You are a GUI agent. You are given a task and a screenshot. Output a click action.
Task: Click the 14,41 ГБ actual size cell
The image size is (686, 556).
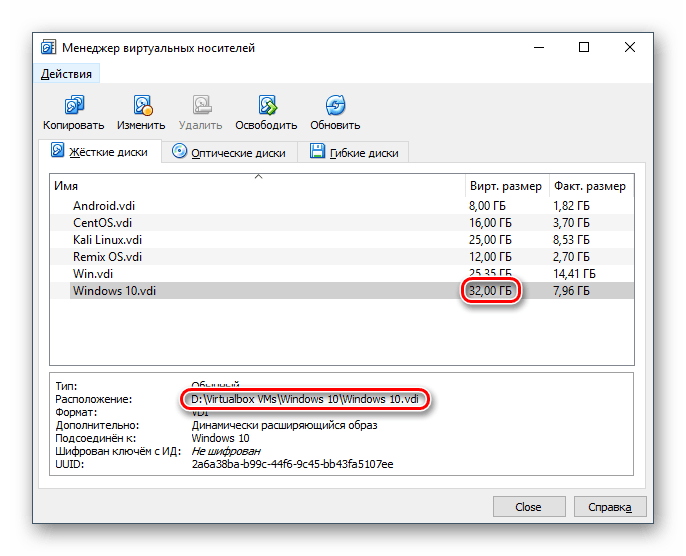point(574,274)
